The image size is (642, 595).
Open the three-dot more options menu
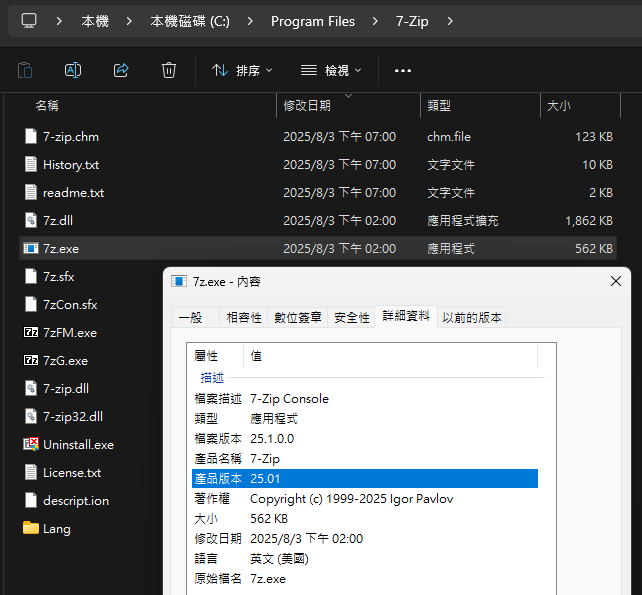(x=403, y=70)
